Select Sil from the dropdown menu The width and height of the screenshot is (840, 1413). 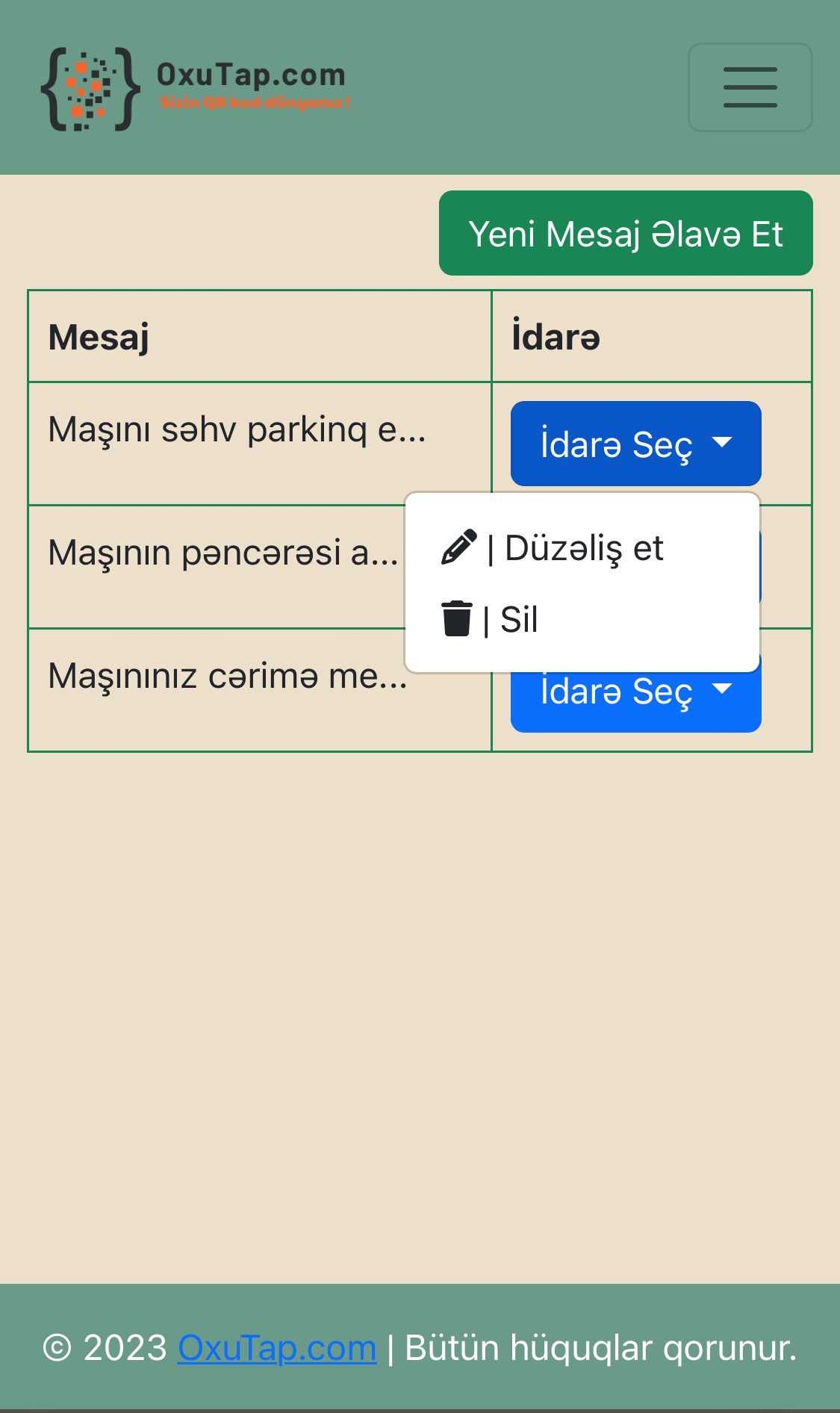click(518, 620)
